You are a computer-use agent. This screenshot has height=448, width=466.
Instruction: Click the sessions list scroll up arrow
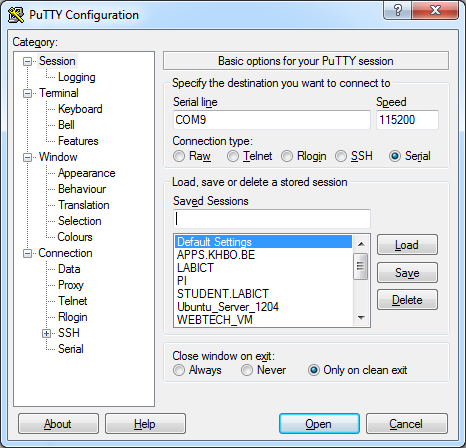361,244
